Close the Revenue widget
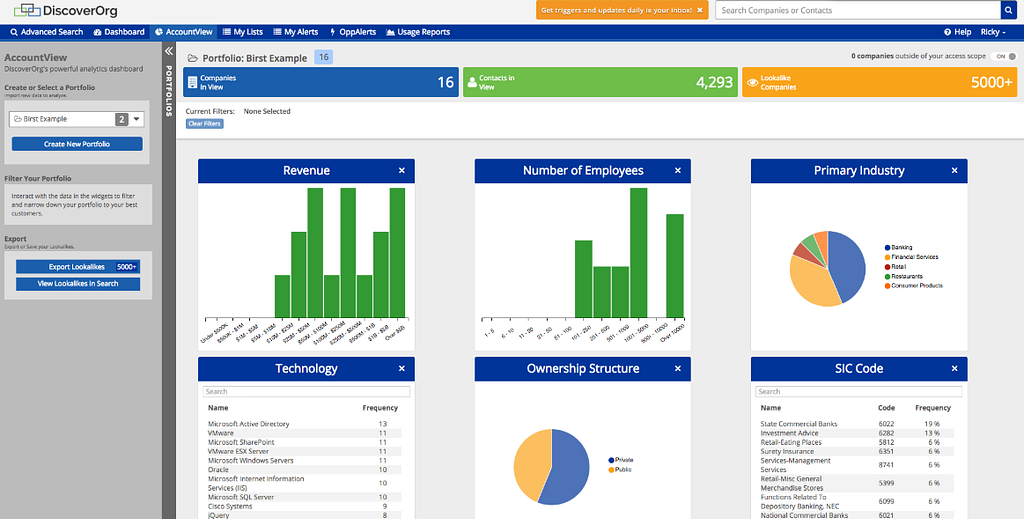The image size is (1024, 519). point(402,170)
